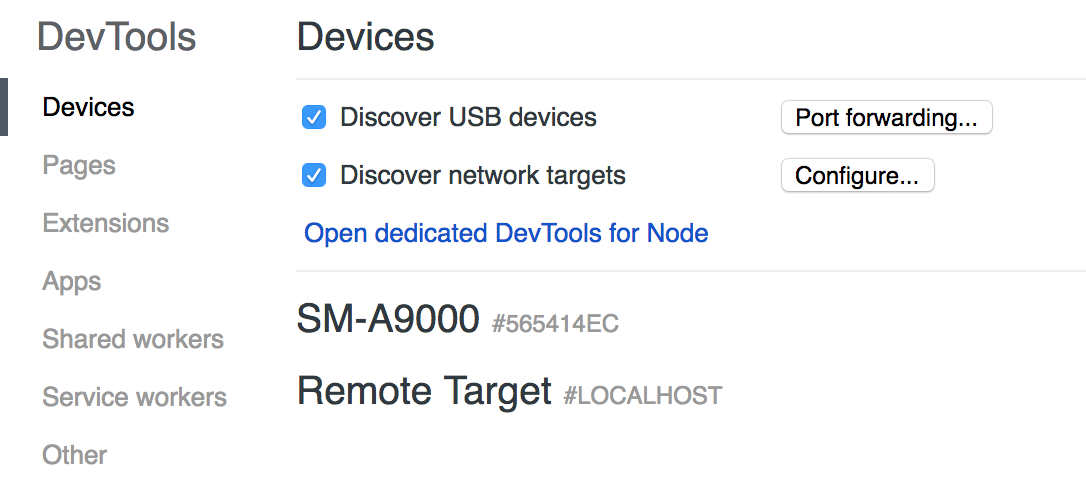The height and width of the screenshot is (504, 1086).
Task: Click the SM-A9000 device name
Action: click(388, 319)
